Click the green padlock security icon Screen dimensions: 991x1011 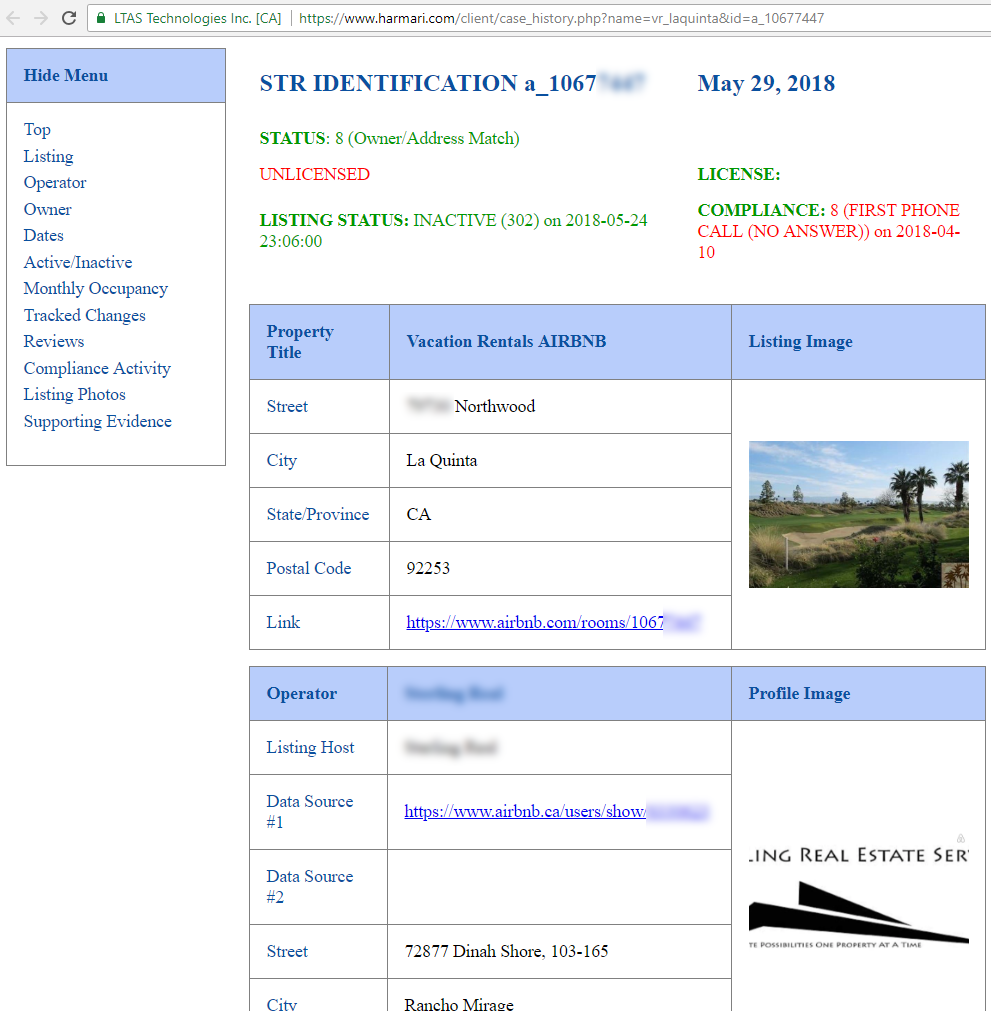click(x=101, y=18)
